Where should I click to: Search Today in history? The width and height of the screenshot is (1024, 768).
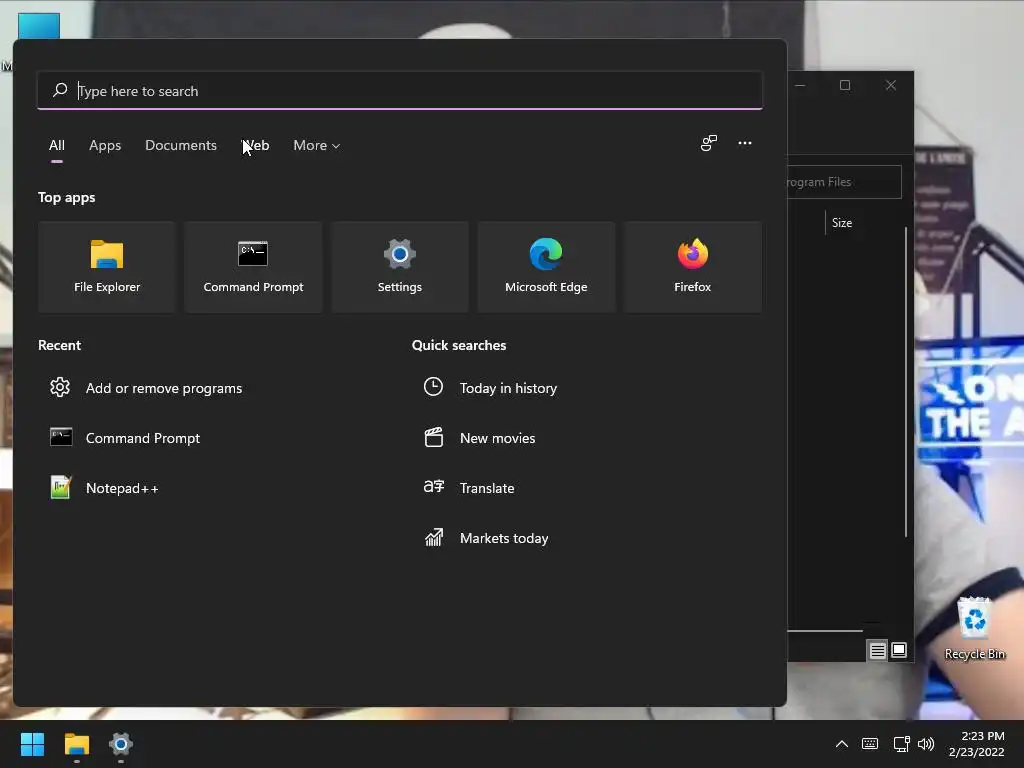point(508,388)
